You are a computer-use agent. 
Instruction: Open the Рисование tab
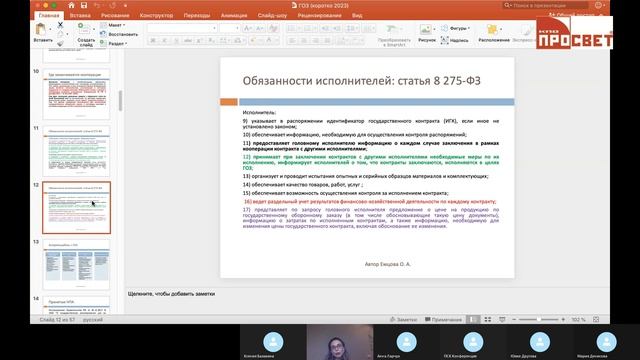click(115, 16)
